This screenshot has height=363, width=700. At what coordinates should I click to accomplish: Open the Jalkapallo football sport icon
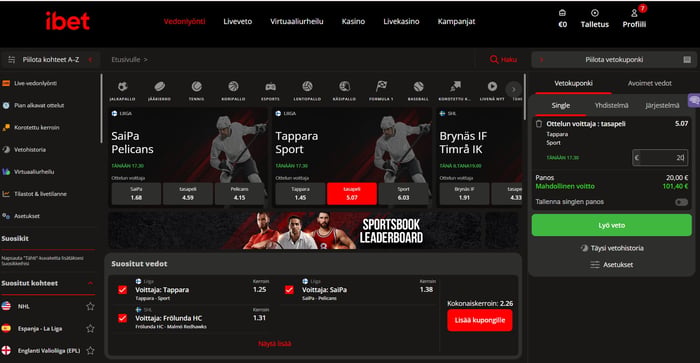(x=122, y=87)
